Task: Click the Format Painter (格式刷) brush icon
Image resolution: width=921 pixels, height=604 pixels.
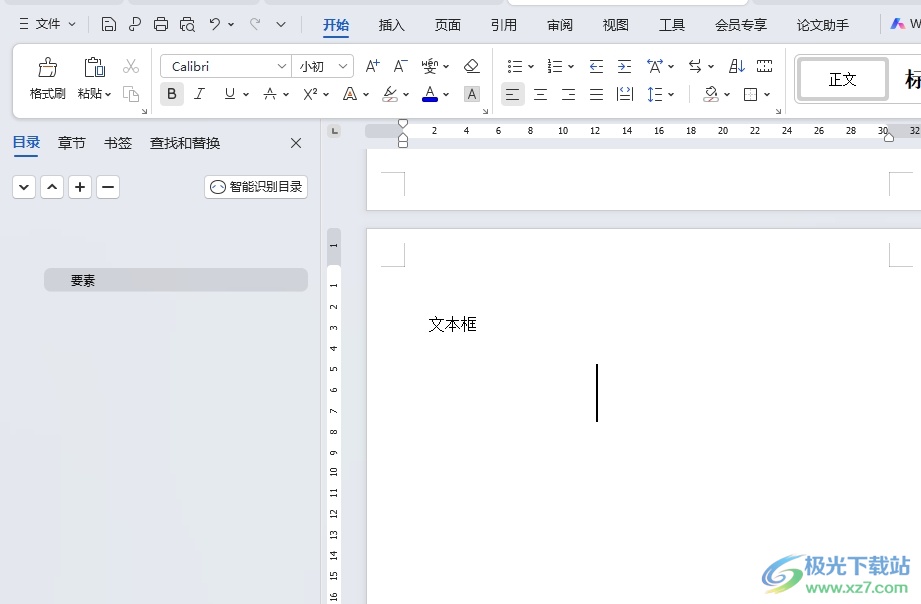Action: [47, 68]
